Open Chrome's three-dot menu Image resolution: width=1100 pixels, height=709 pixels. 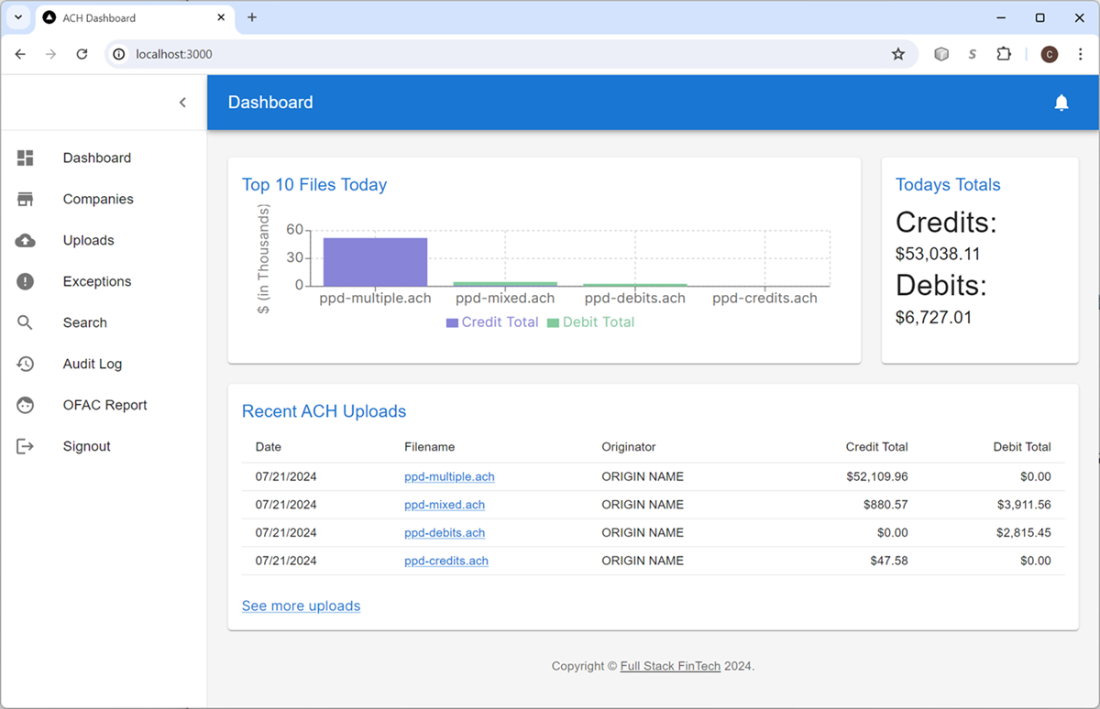click(1080, 54)
